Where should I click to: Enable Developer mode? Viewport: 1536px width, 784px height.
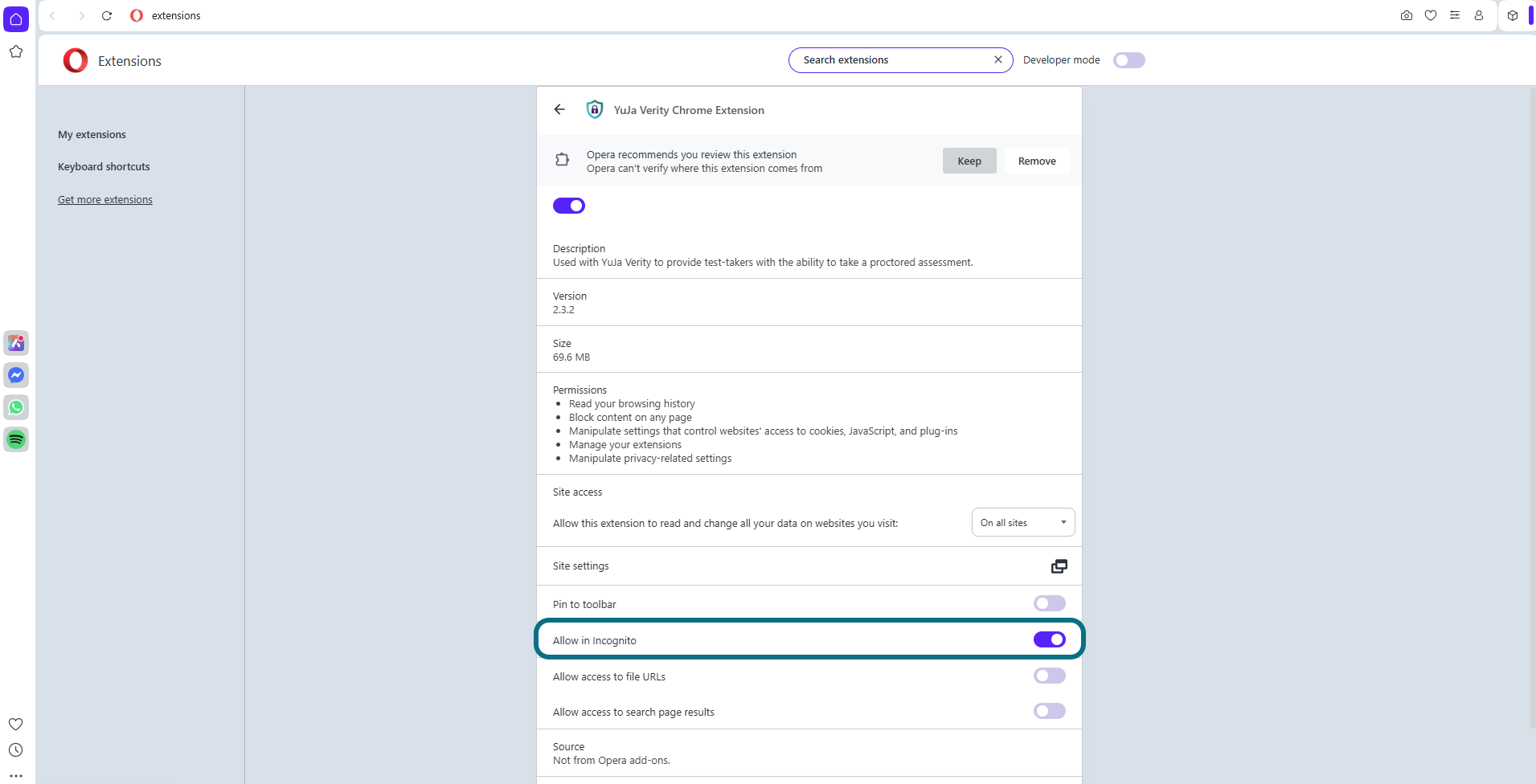pyautogui.click(x=1128, y=59)
